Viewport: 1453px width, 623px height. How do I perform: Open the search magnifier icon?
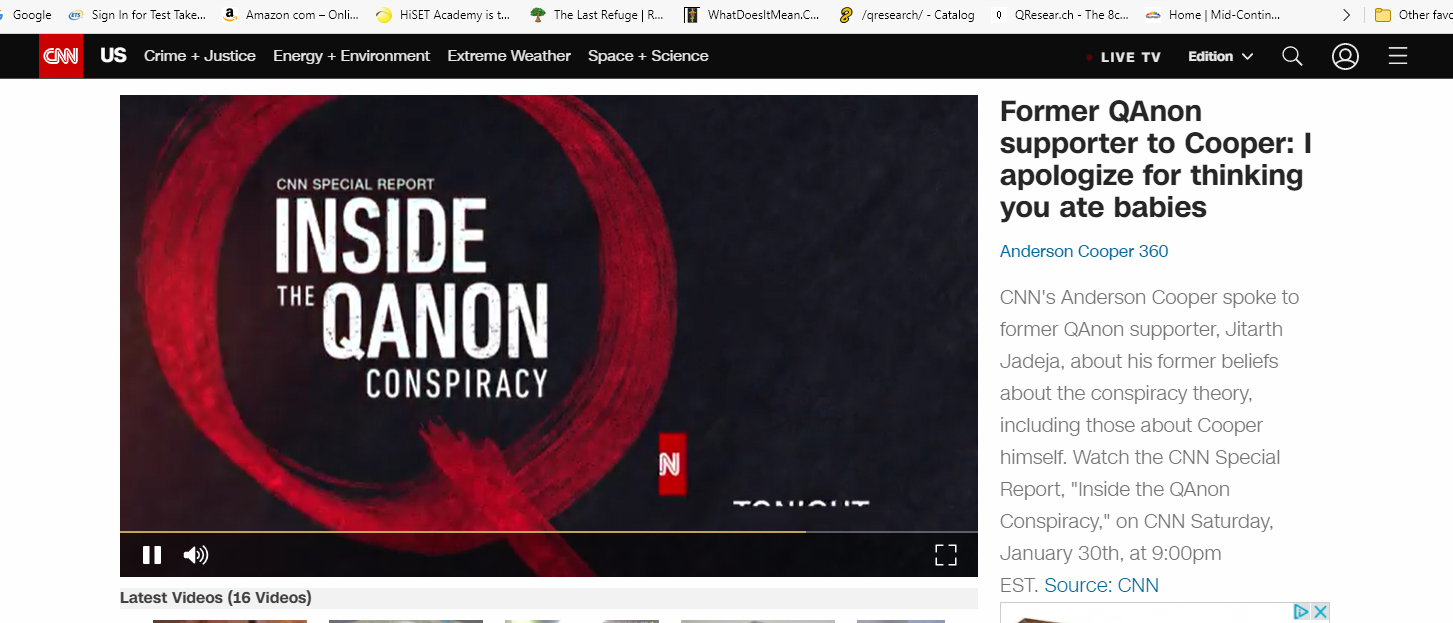click(1292, 56)
